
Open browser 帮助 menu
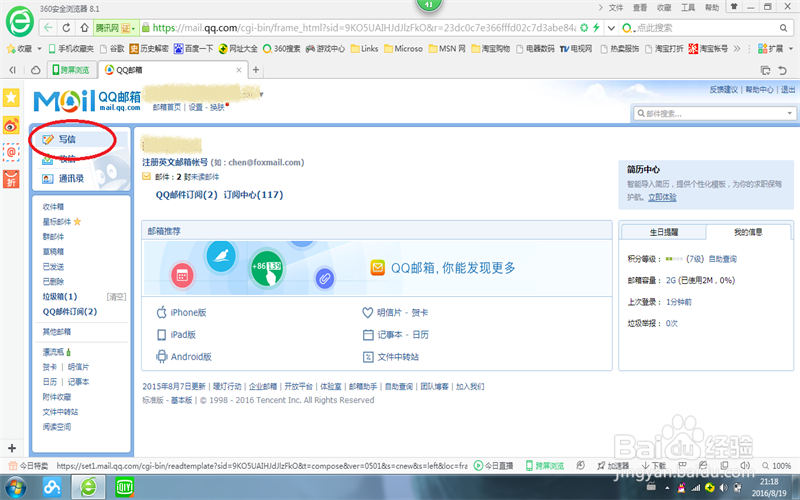click(x=712, y=8)
